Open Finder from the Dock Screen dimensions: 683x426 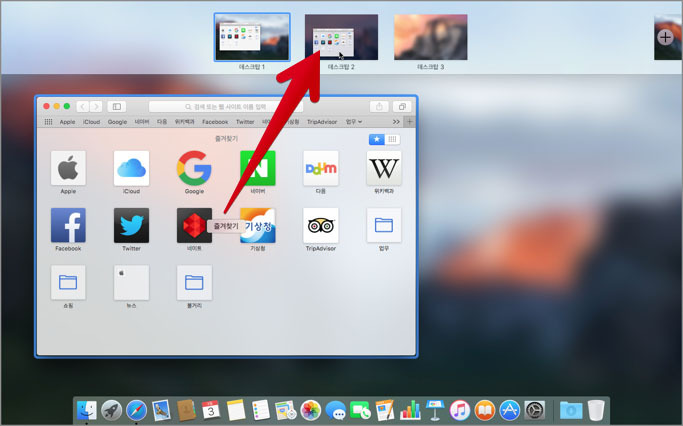[x=87, y=410]
